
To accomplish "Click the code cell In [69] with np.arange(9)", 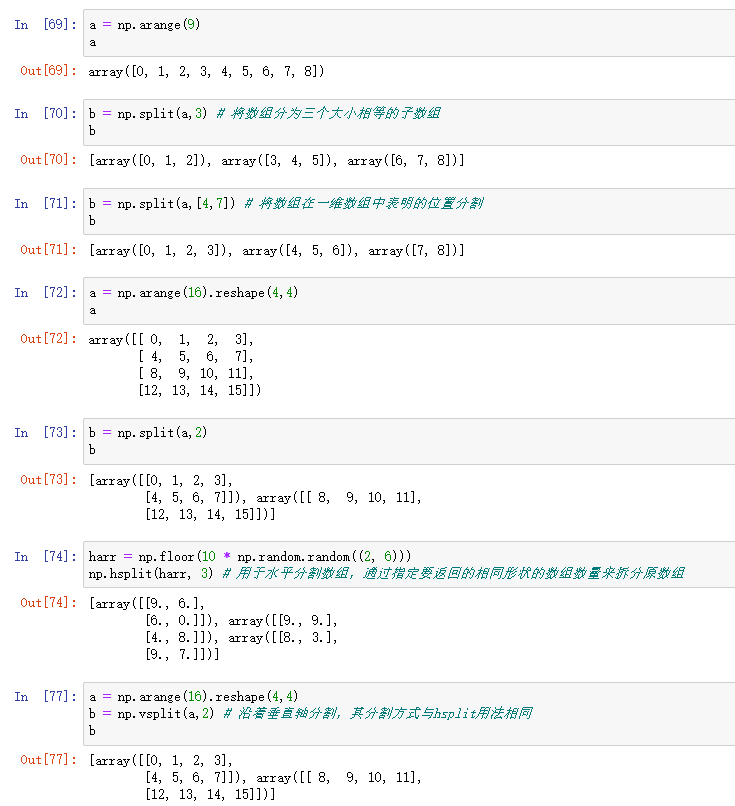I will click(409, 33).
